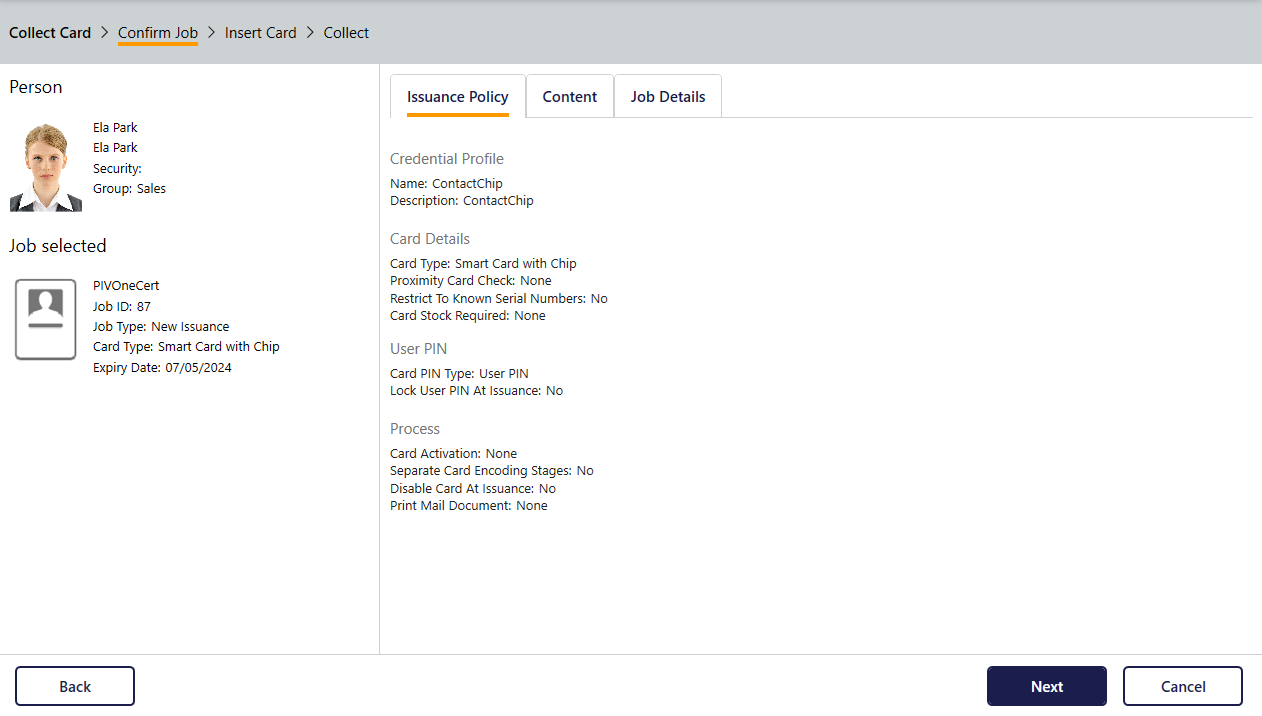The height and width of the screenshot is (716, 1262).
Task: Cancel the card collection
Action: point(1183,686)
